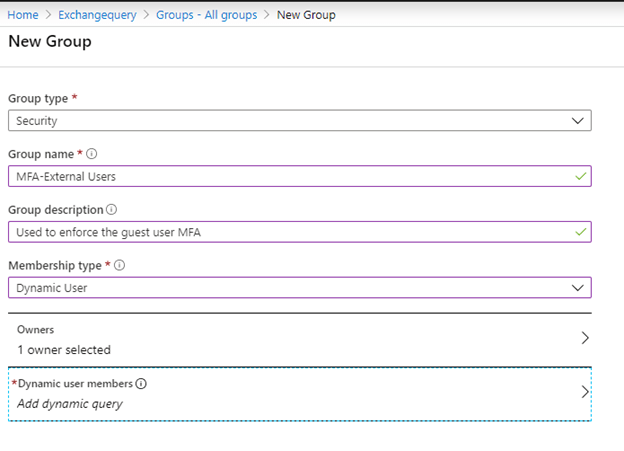Click the chevron arrow on the Owners row
624x451 pixels.
click(585, 339)
